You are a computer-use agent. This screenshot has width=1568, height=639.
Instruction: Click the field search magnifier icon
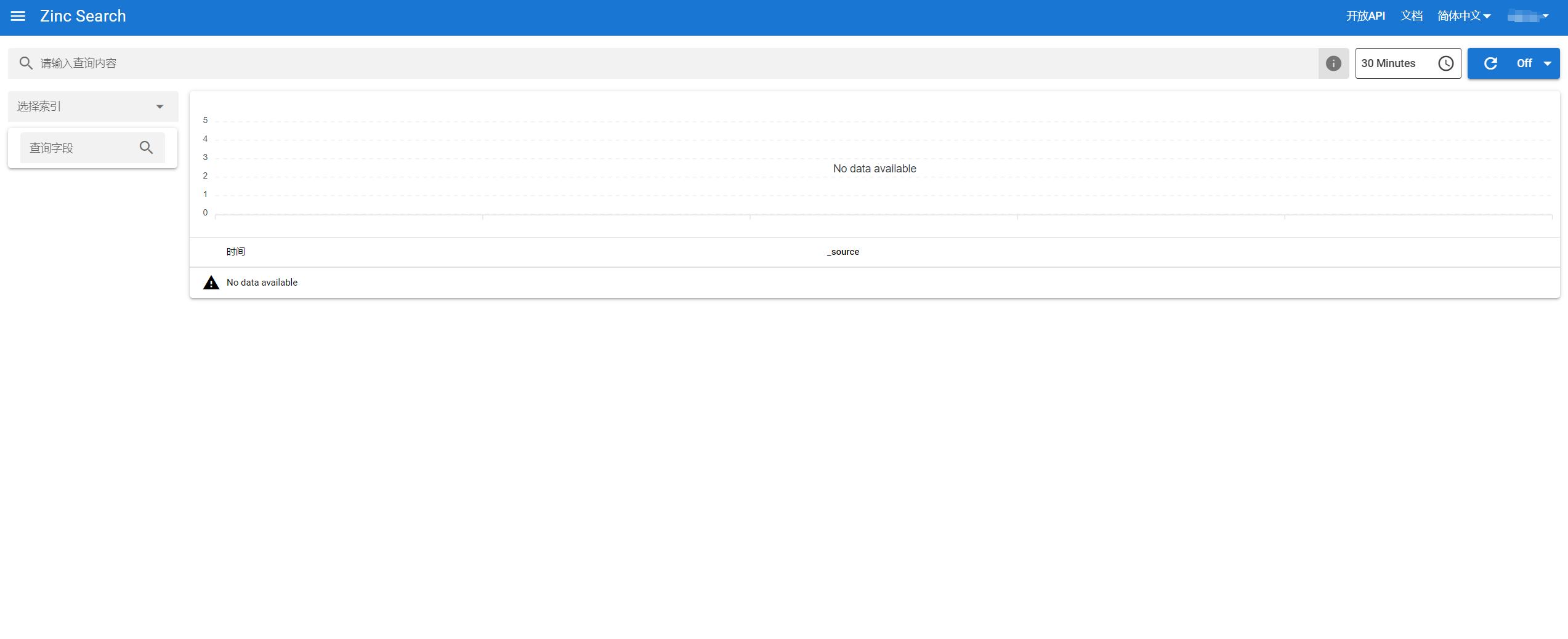coord(146,148)
